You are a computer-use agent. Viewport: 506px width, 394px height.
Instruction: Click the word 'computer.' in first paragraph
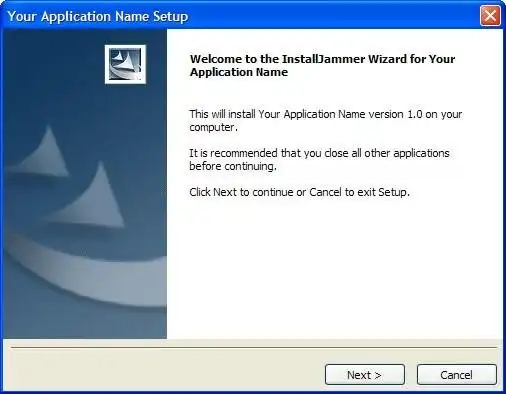pyautogui.click(x=213, y=127)
